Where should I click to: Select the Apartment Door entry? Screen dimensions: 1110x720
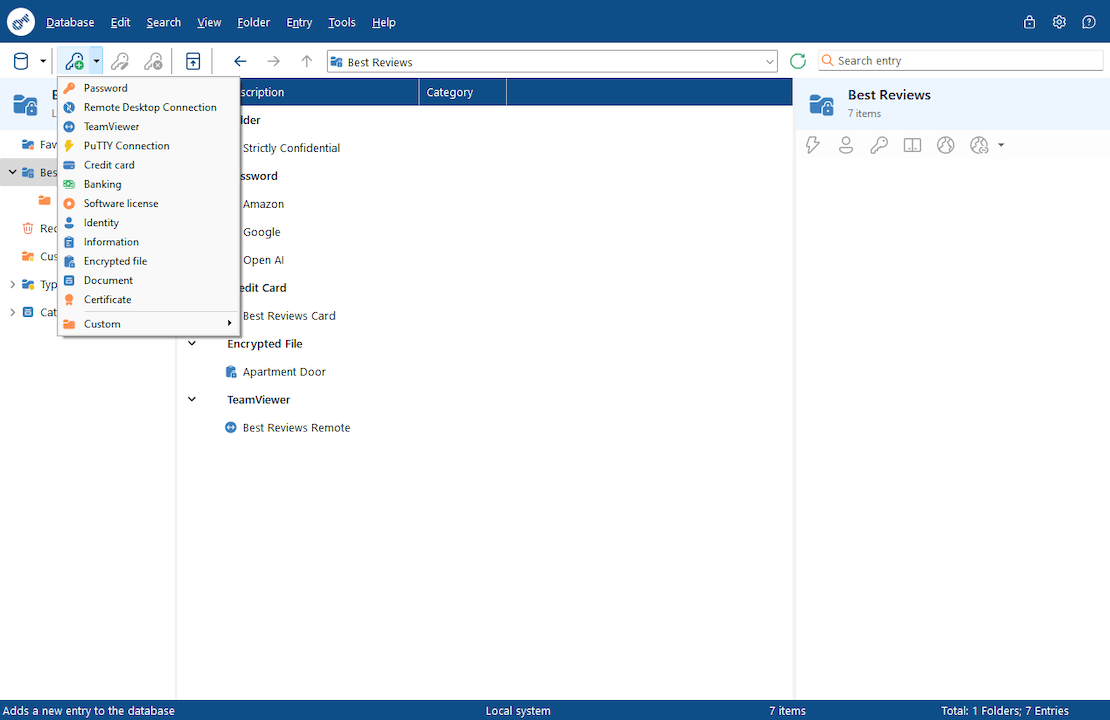pyautogui.click(x=284, y=372)
